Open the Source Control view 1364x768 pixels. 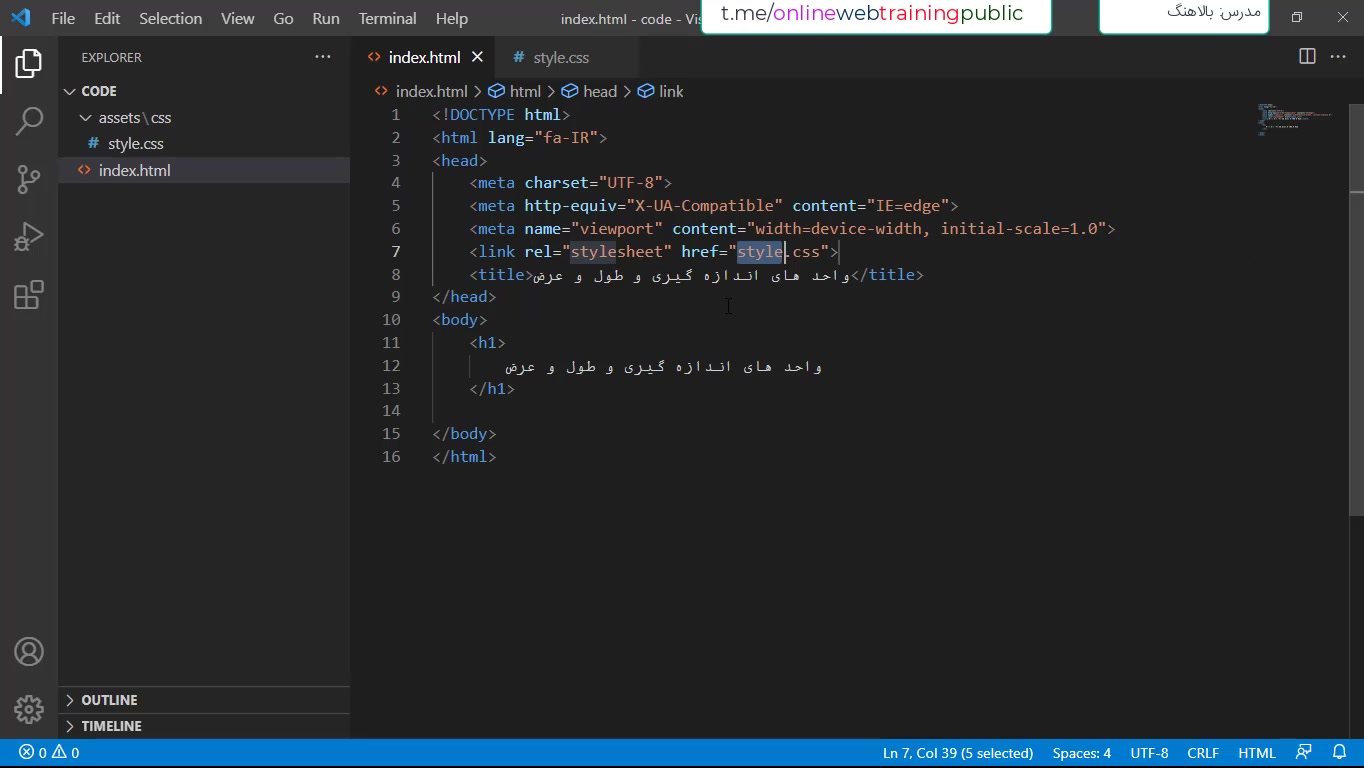pyautogui.click(x=29, y=180)
